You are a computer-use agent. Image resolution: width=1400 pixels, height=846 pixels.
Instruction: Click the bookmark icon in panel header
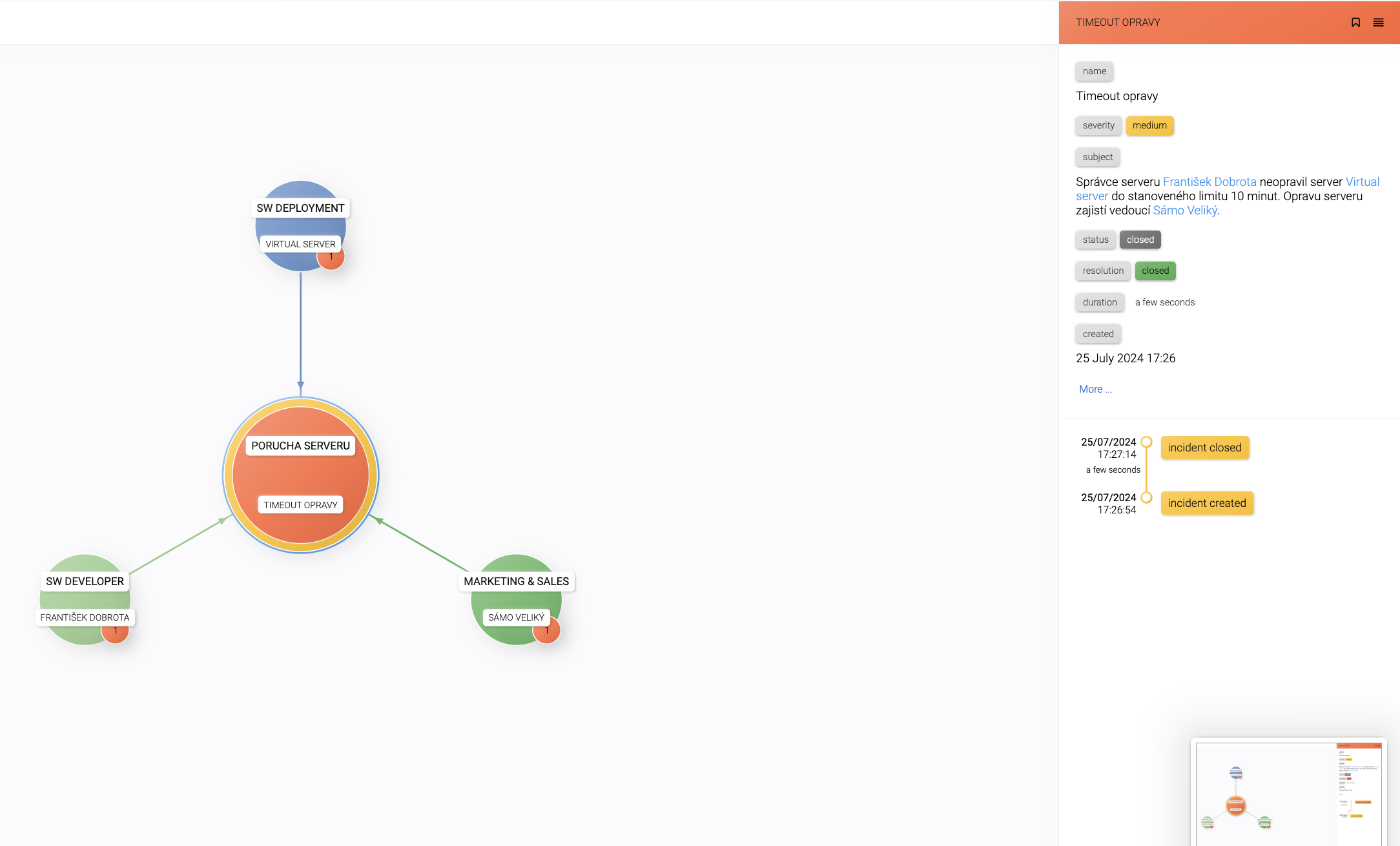coord(1355,23)
